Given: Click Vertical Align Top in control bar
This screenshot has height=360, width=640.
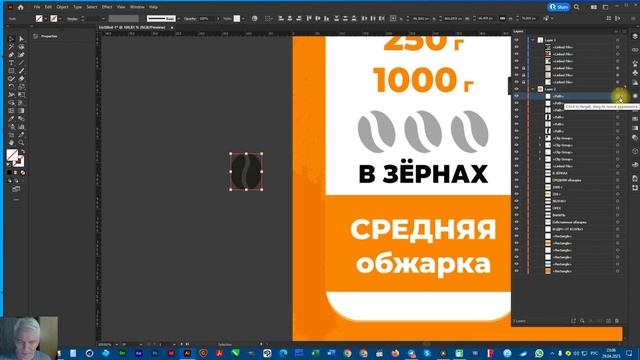Looking at the screenshot, I should [309, 18].
